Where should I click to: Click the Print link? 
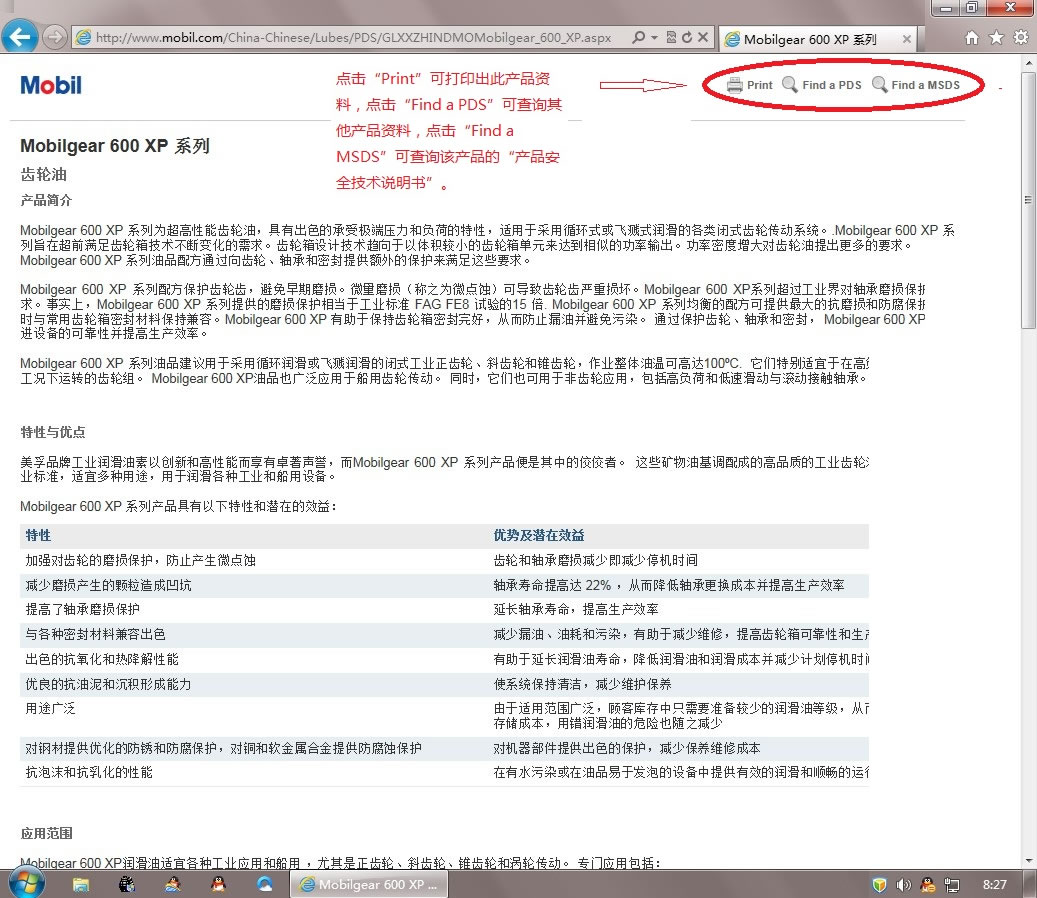point(750,85)
